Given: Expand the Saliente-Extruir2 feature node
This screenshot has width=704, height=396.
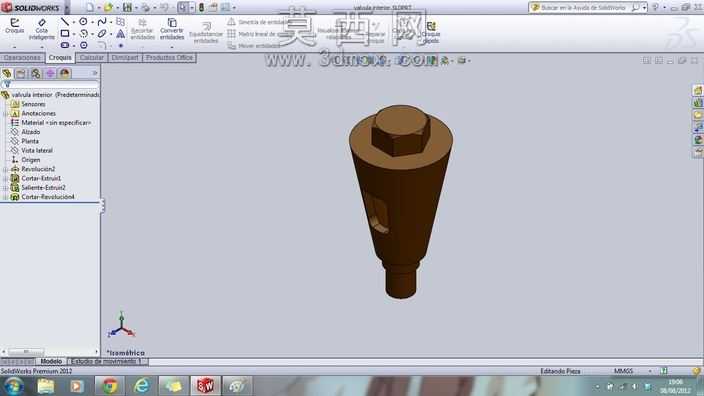Looking at the screenshot, I should 5,188.
